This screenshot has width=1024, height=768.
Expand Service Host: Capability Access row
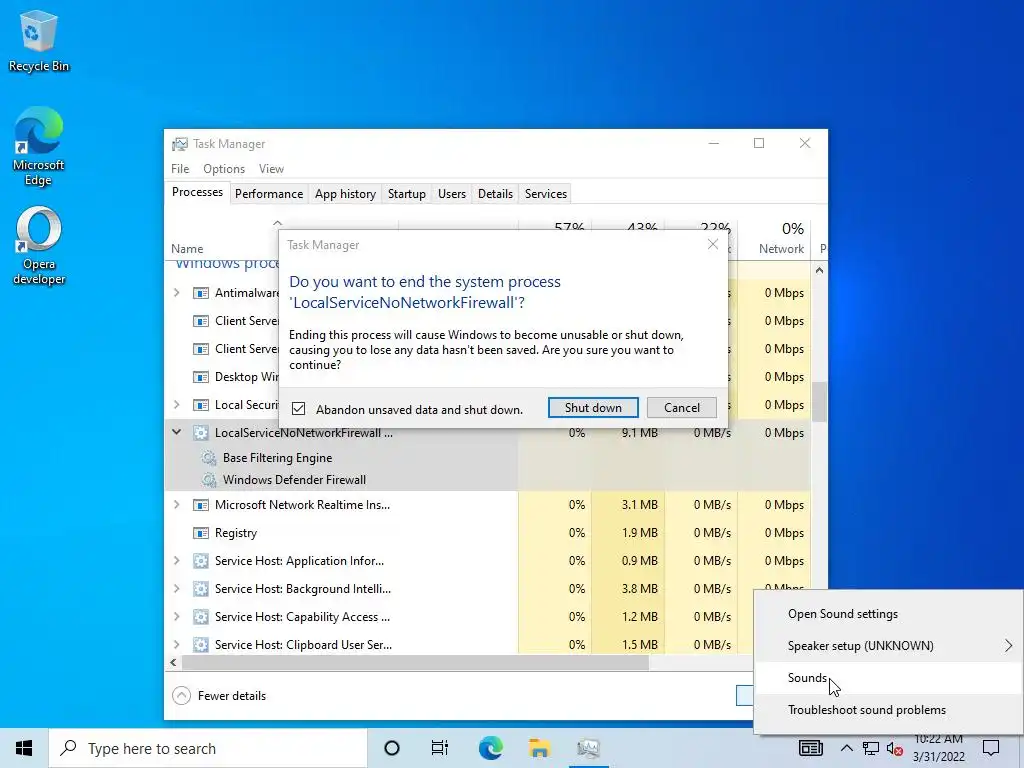[x=176, y=617]
